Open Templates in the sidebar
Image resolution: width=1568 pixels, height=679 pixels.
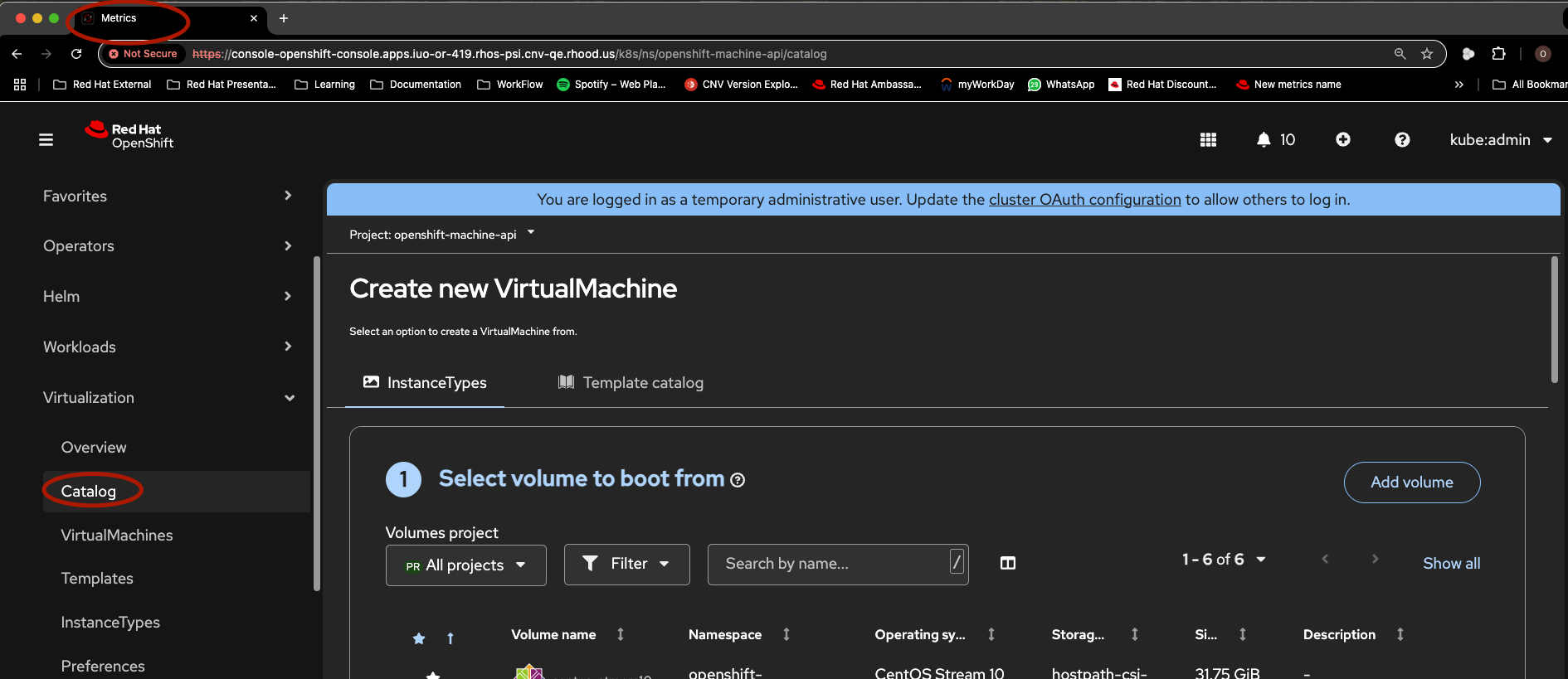97,579
